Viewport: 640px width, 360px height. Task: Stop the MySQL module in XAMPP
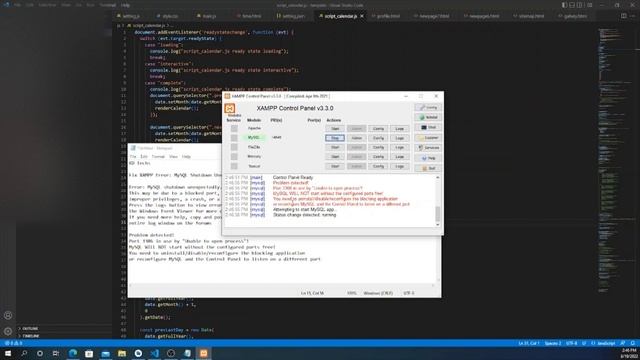335,138
